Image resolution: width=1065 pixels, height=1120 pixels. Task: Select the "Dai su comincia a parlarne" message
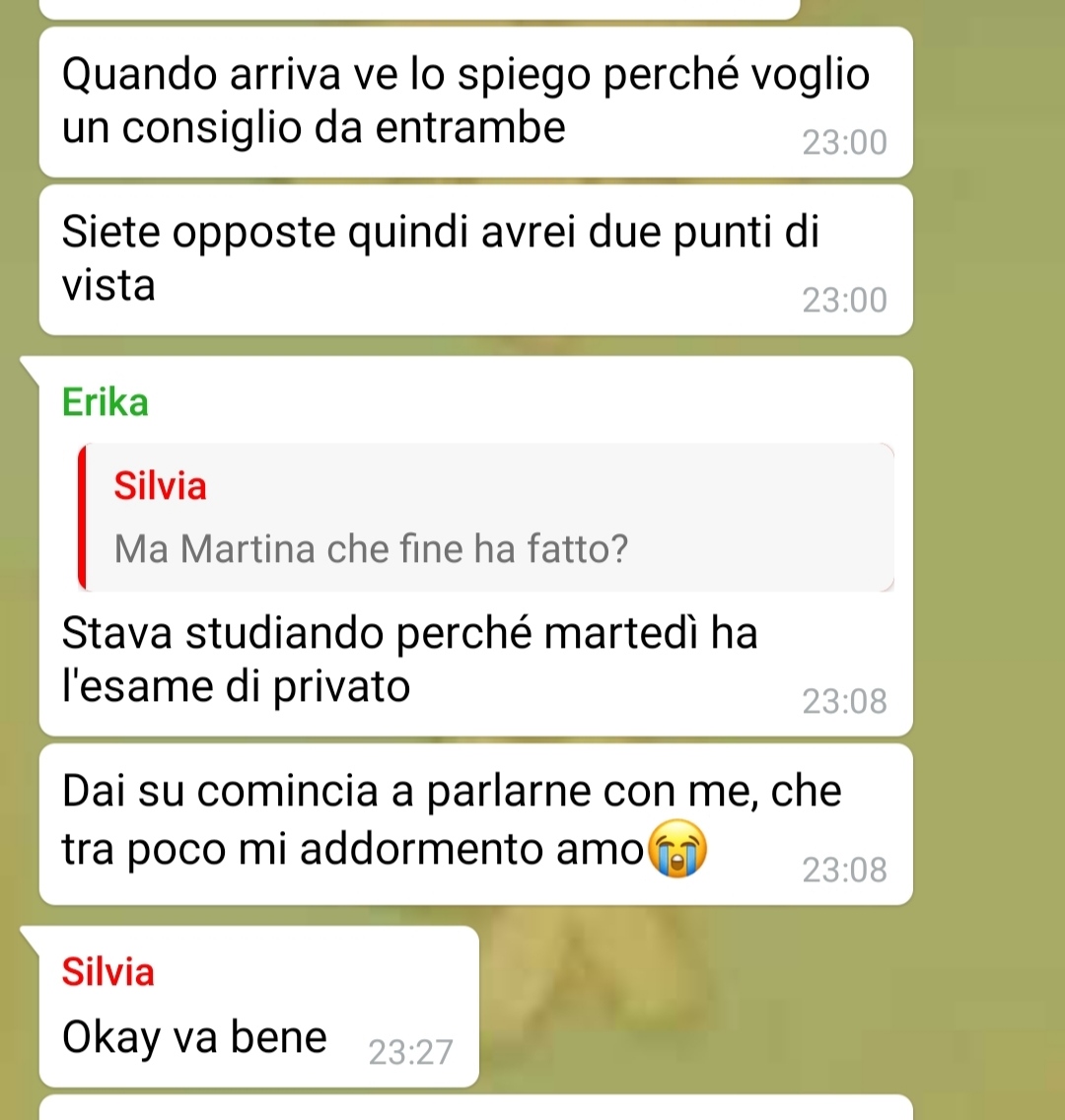[475, 824]
